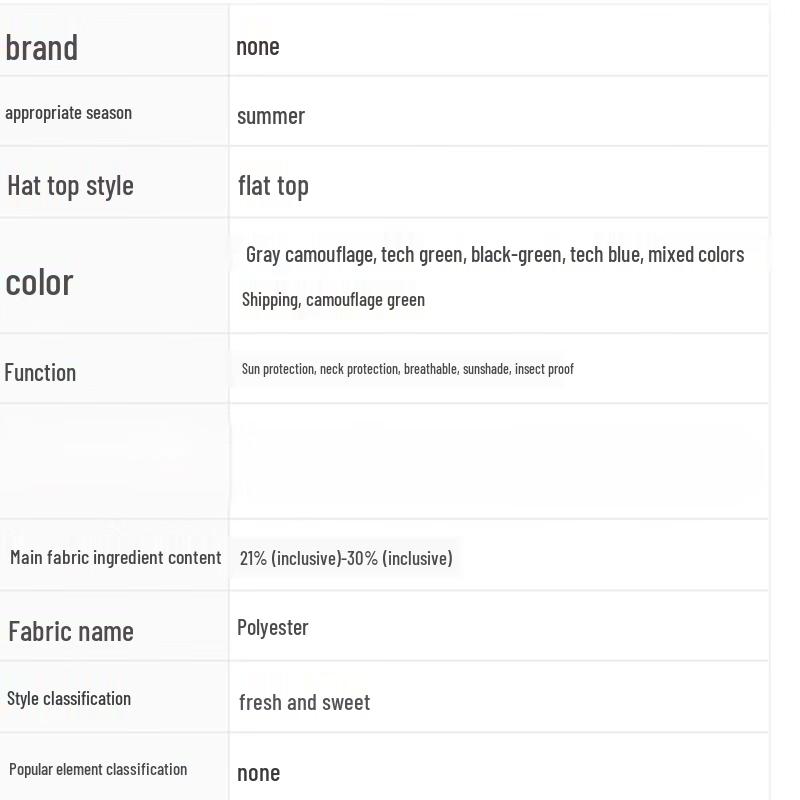The width and height of the screenshot is (800, 800).
Task: Select 'none' beside Popular element classification
Action: [258, 772]
